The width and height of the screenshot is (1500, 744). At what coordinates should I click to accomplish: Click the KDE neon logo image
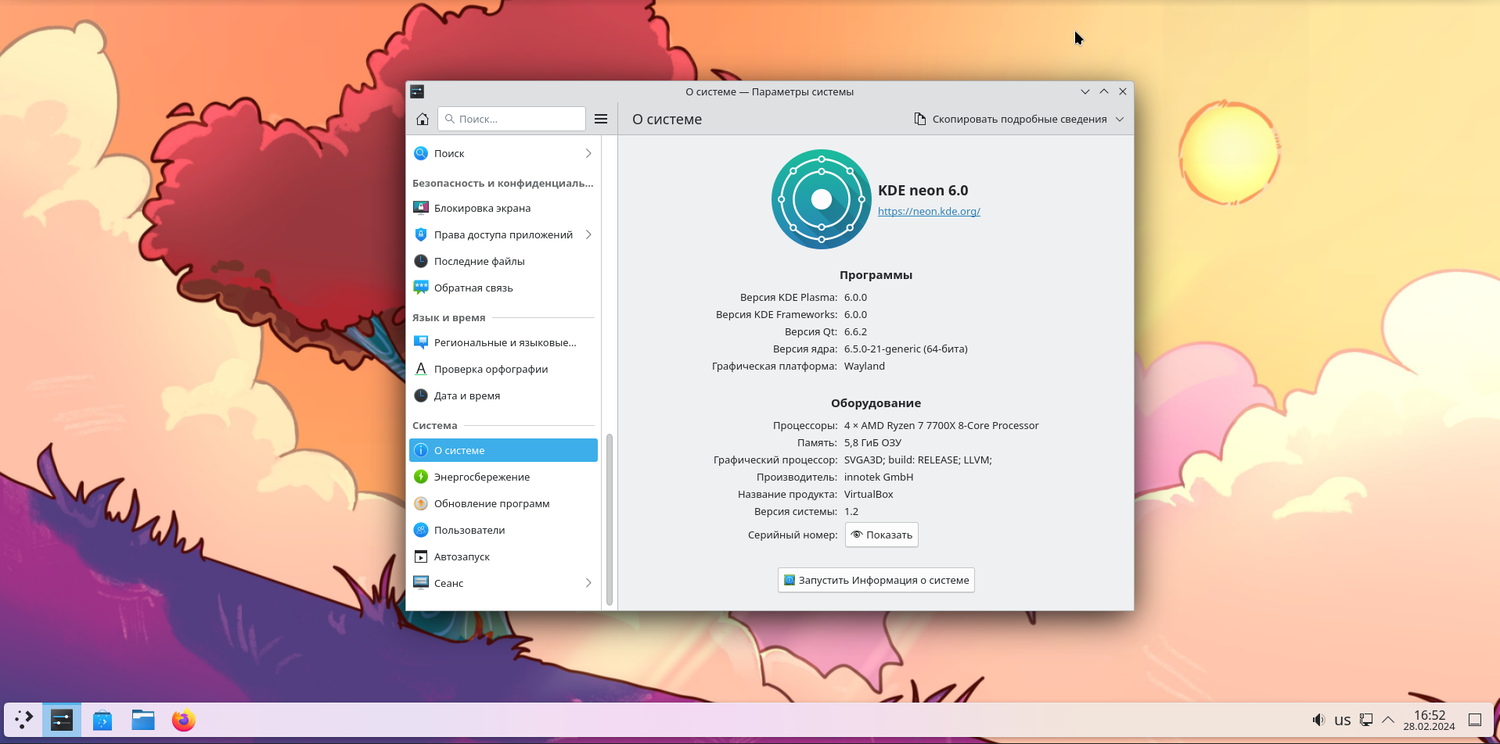[821, 199]
